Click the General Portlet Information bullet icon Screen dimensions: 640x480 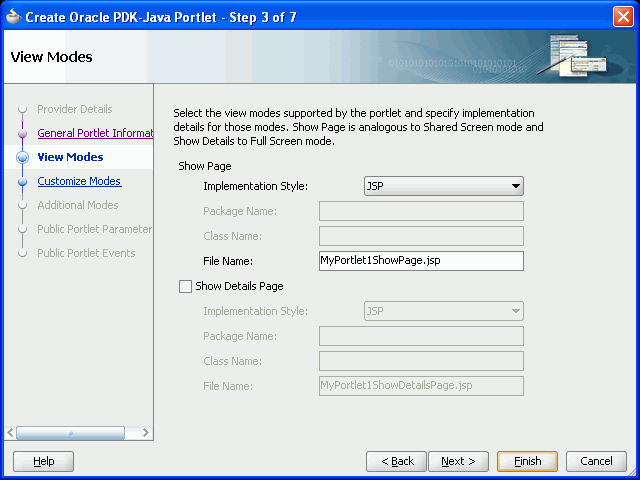click(x=22, y=133)
